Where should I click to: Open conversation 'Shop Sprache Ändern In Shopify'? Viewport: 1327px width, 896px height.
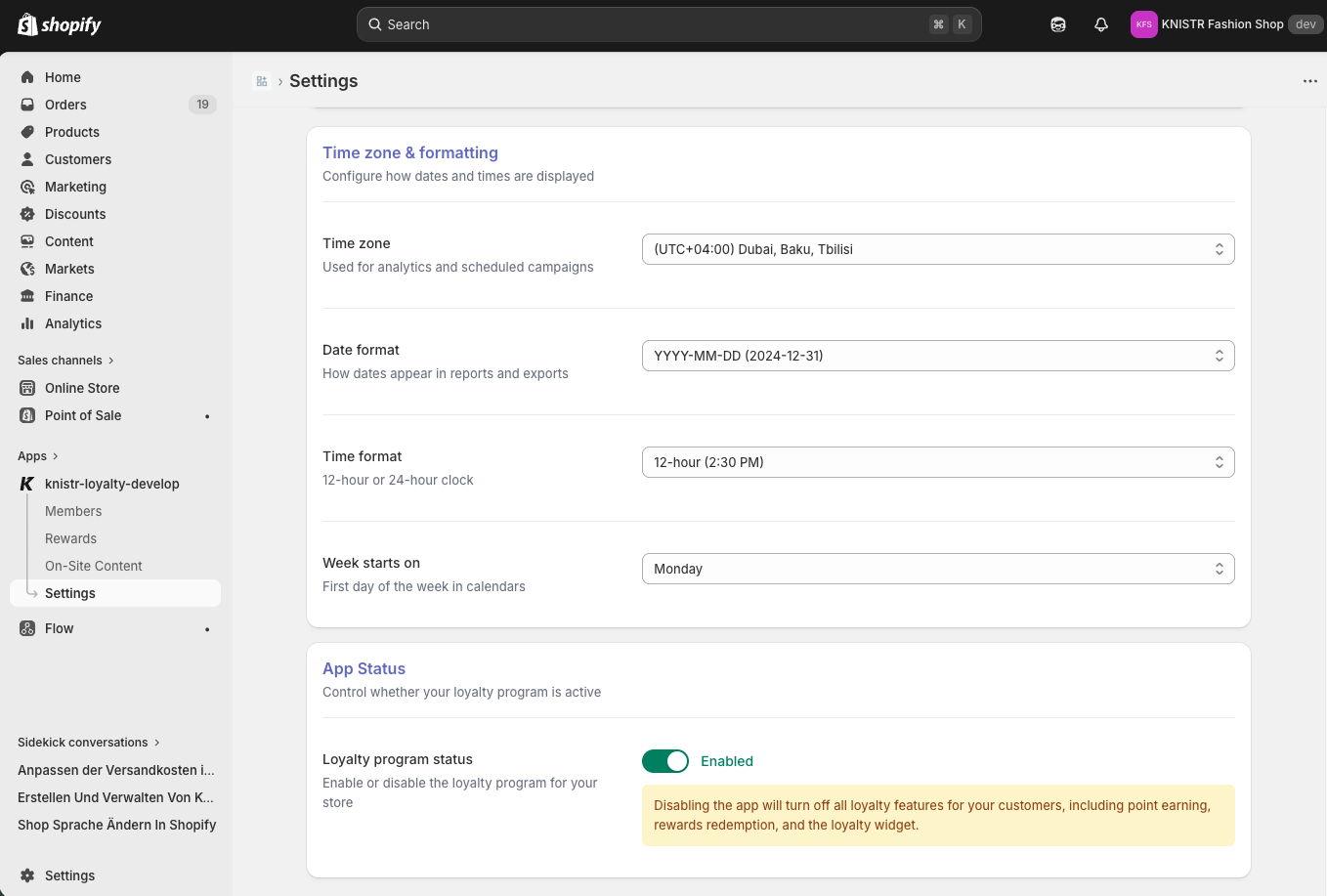116,825
